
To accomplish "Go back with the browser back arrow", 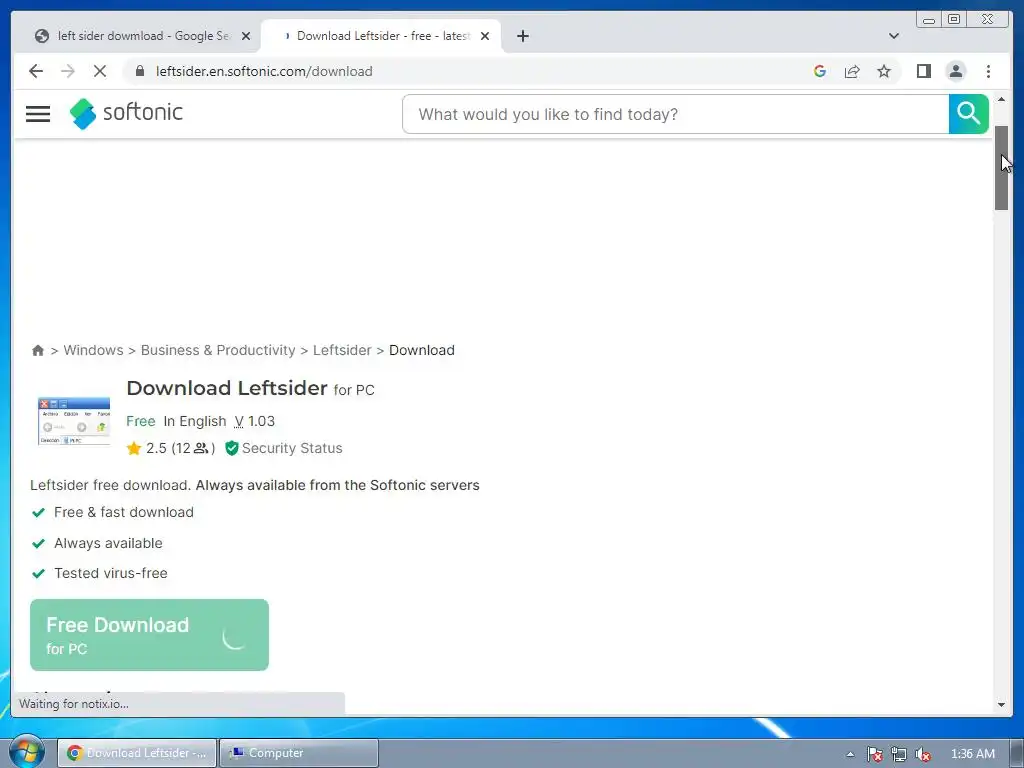I will coord(36,71).
